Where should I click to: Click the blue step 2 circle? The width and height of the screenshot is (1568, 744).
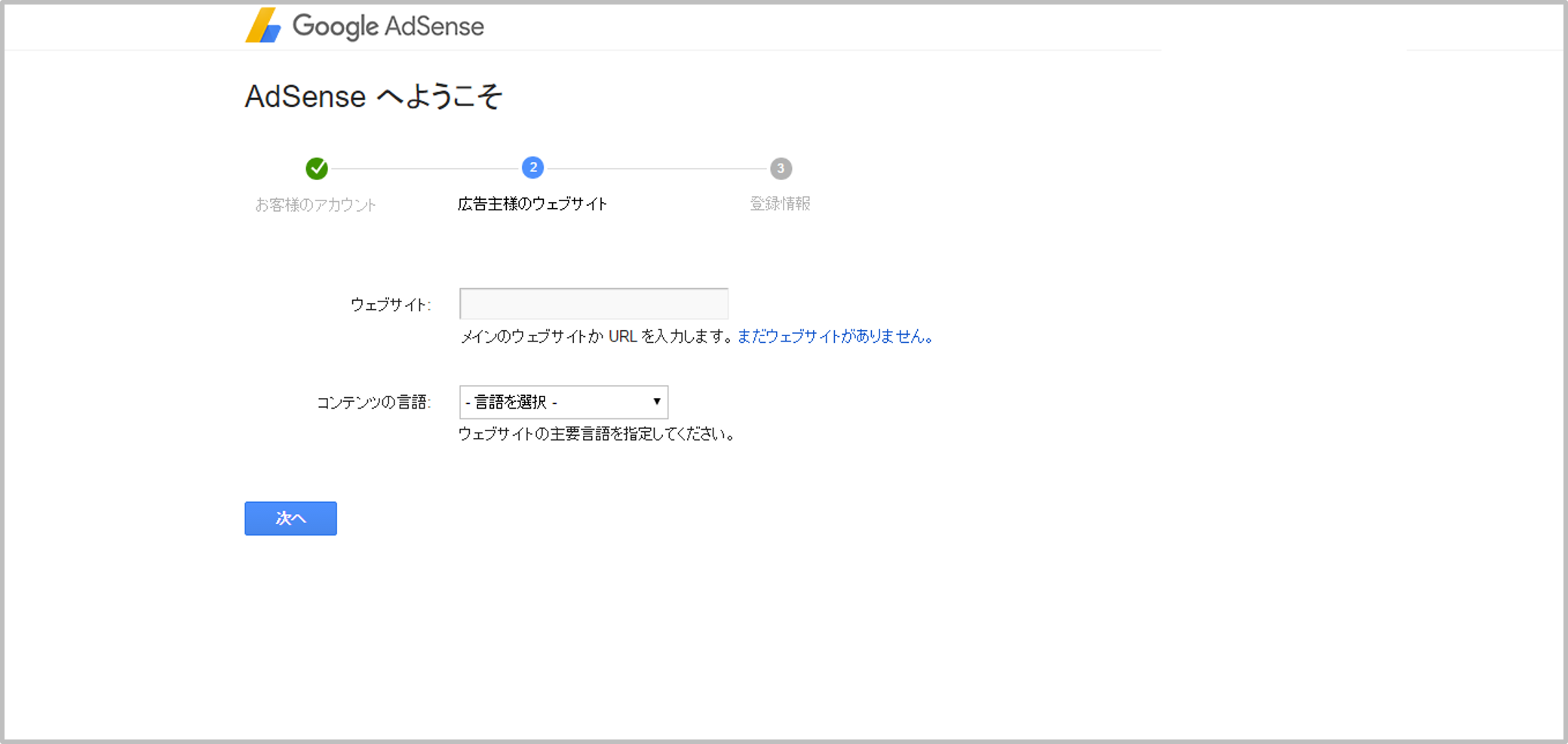tap(533, 167)
